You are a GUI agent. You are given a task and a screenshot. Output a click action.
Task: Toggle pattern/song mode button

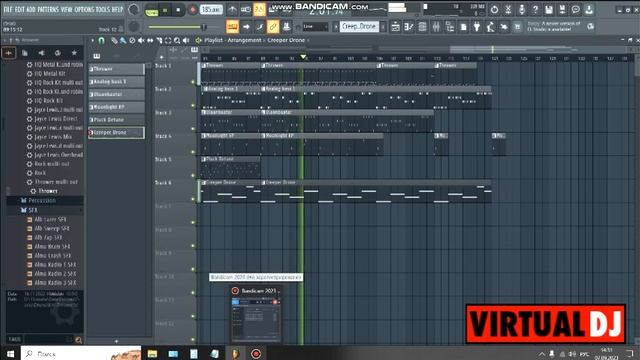[x=151, y=11]
